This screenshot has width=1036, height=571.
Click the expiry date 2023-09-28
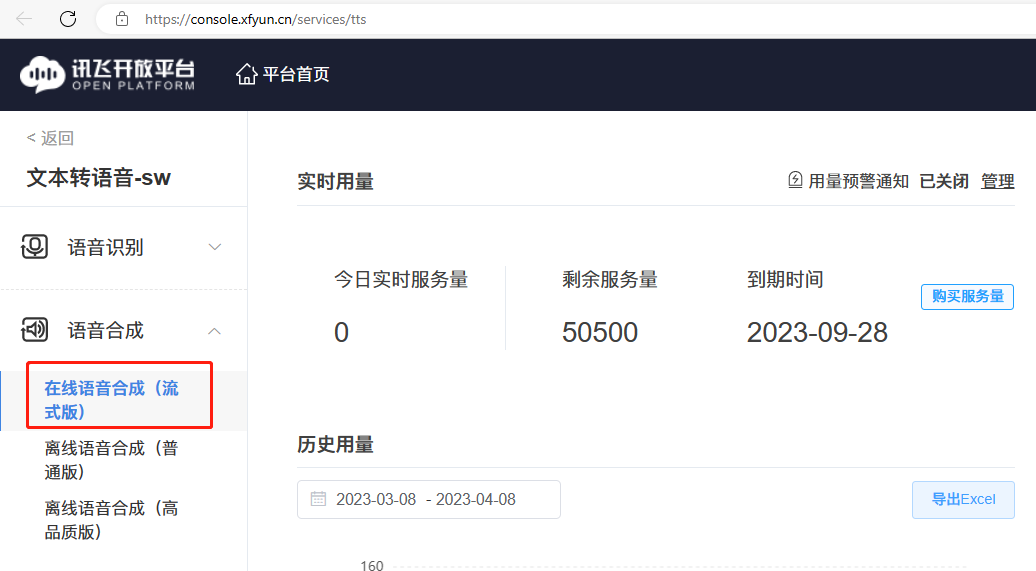click(817, 332)
